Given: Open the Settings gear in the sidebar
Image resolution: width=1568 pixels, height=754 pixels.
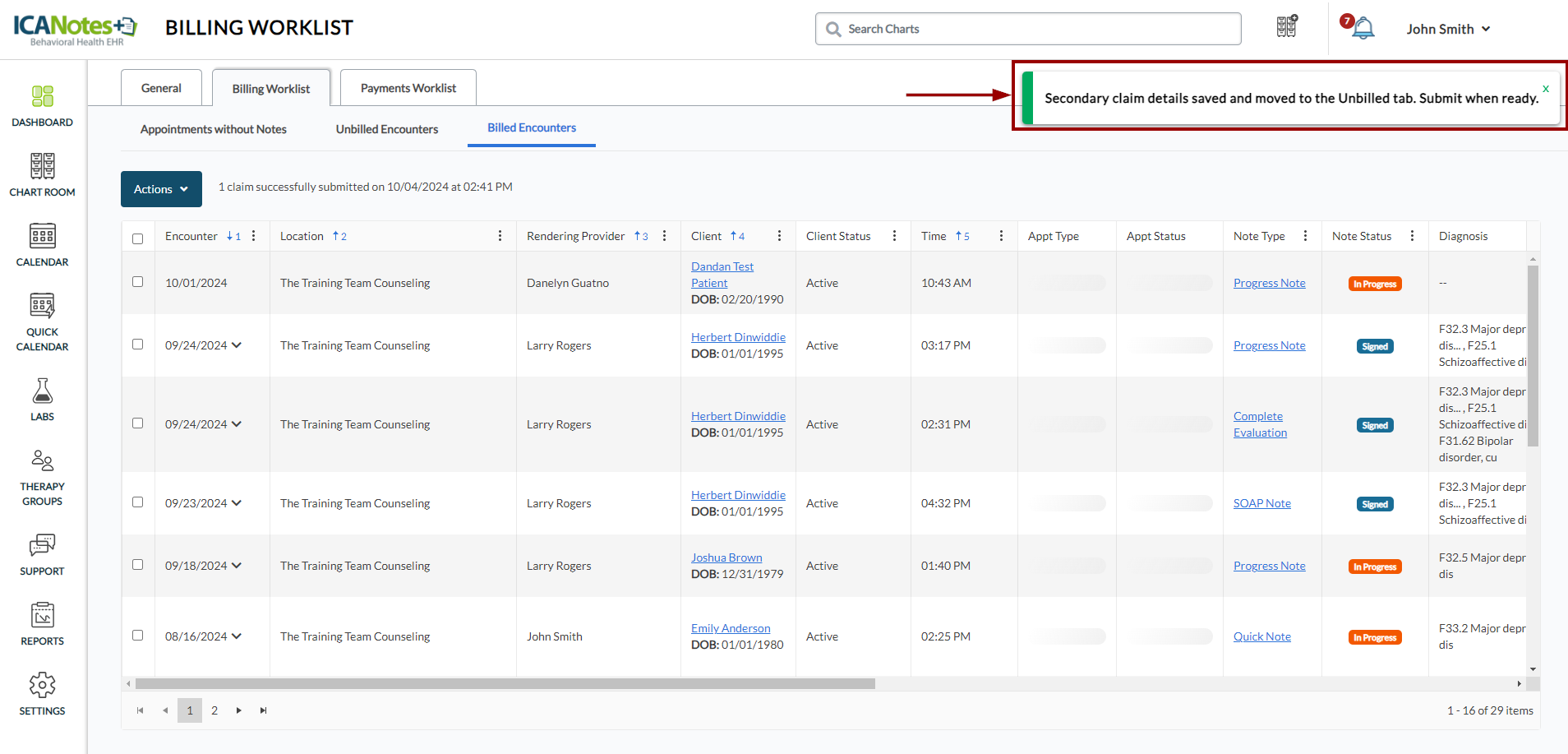Looking at the screenshot, I should pyautogui.click(x=42, y=694).
